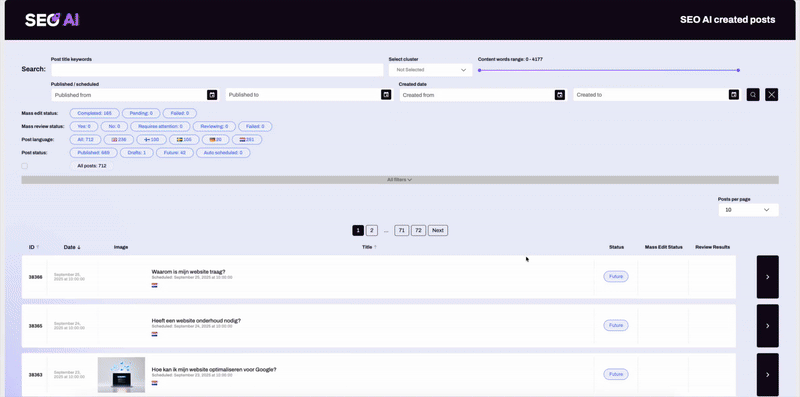
Task: Clear filters with the X button
Action: click(771, 94)
